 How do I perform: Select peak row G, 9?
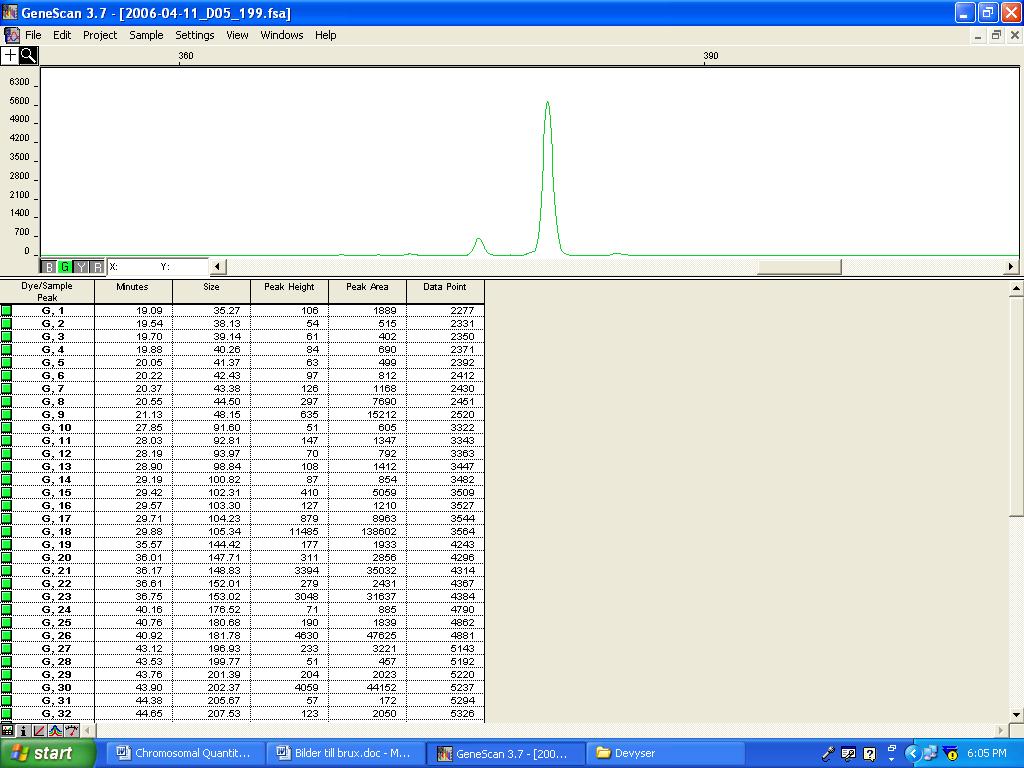tap(242, 415)
